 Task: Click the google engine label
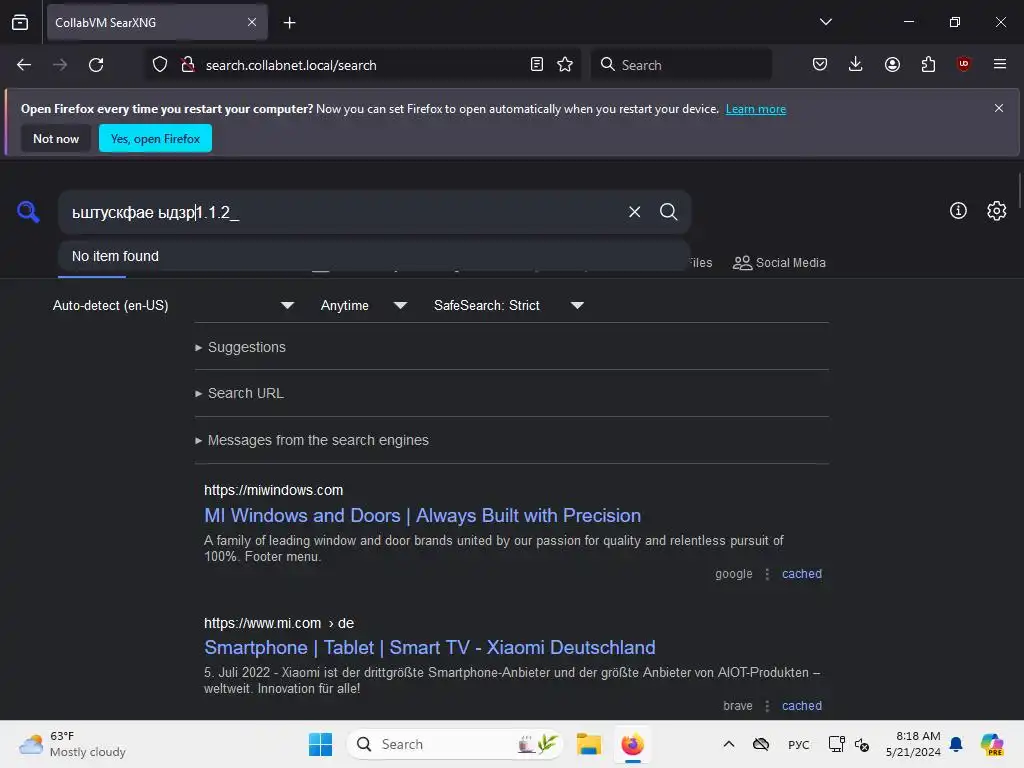(733, 574)
